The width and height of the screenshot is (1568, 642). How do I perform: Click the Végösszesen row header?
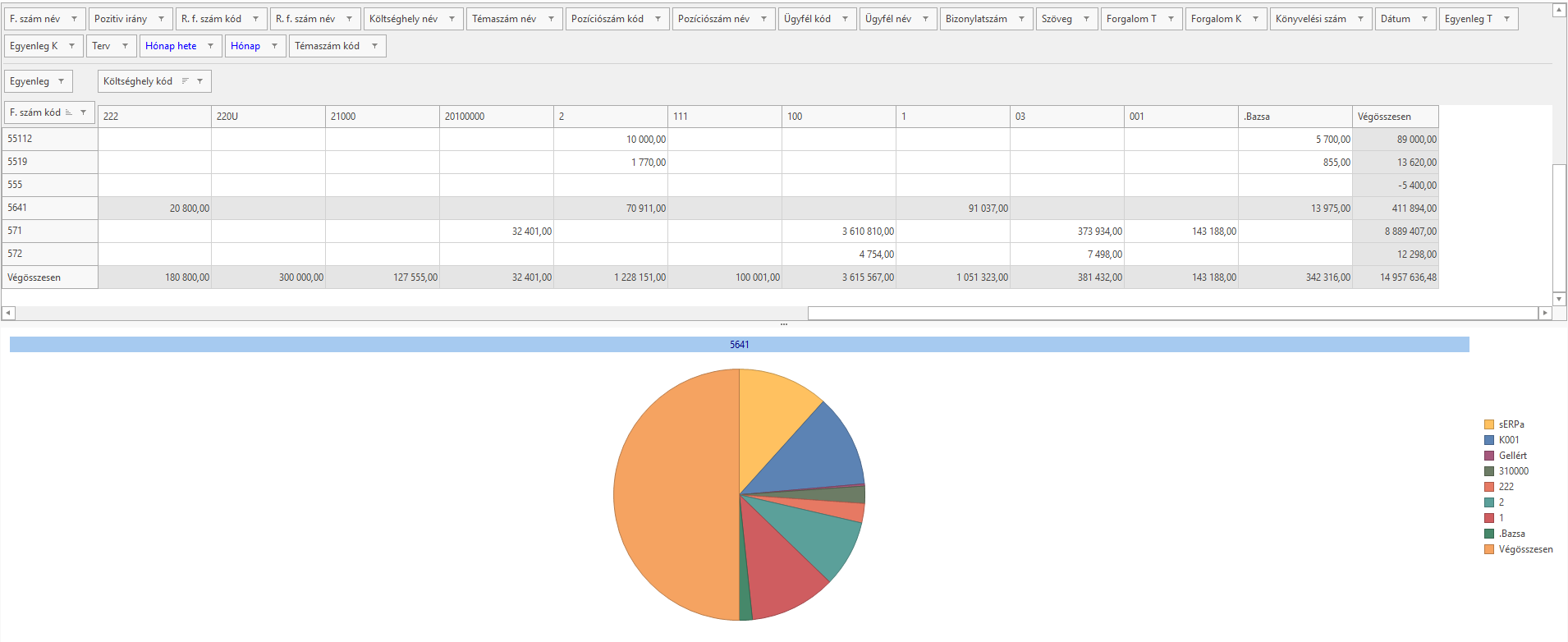click(x=49, y=277)
